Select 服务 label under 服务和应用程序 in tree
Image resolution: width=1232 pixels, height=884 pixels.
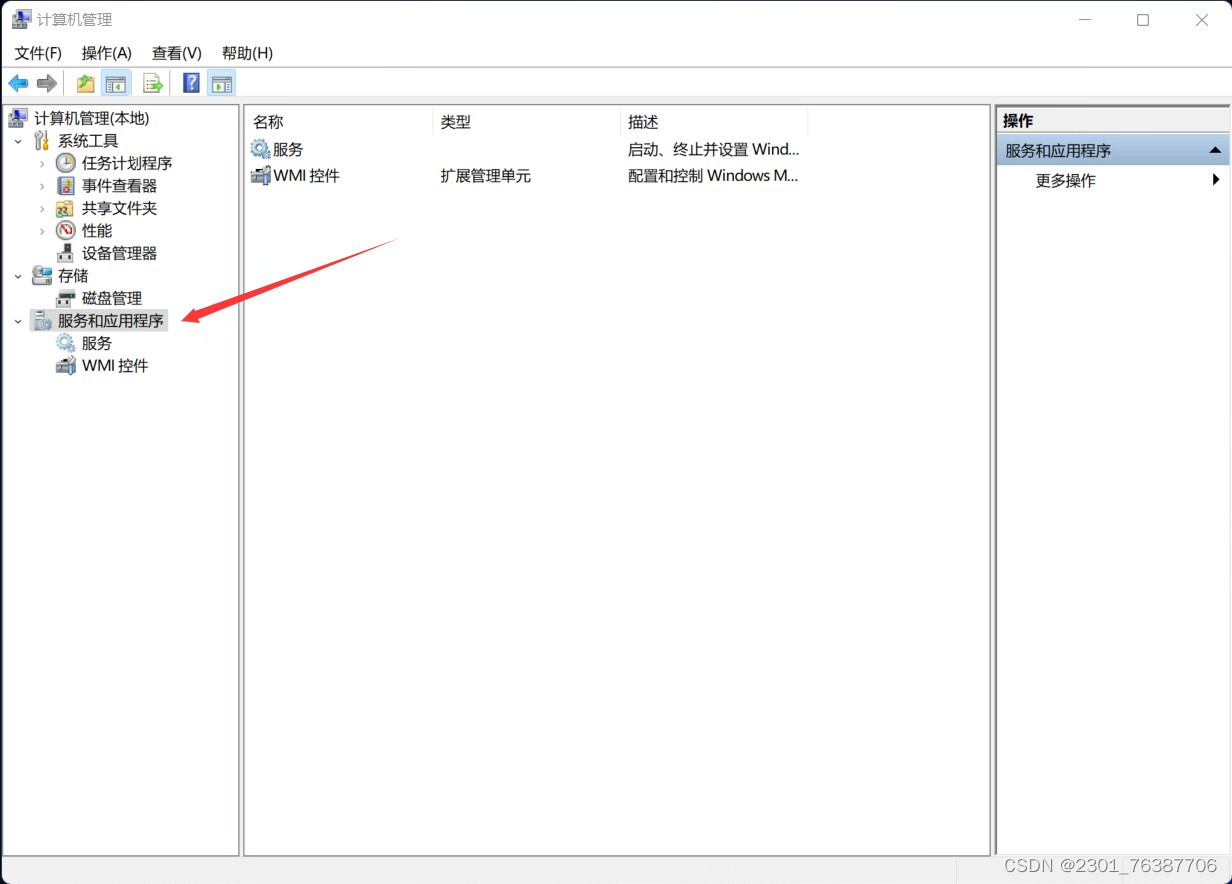coord(97,344)
